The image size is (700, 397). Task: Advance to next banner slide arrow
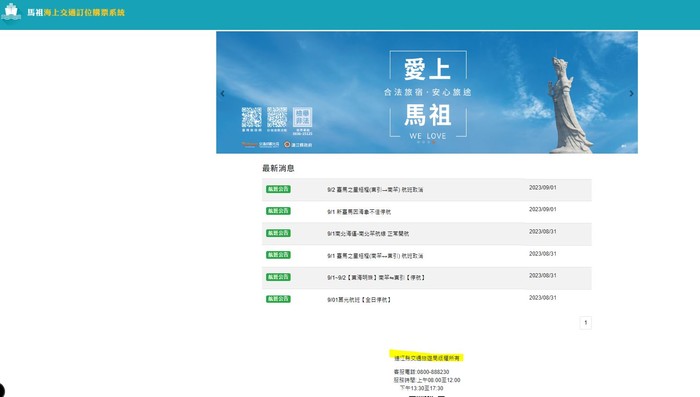[x=631, y=93]
